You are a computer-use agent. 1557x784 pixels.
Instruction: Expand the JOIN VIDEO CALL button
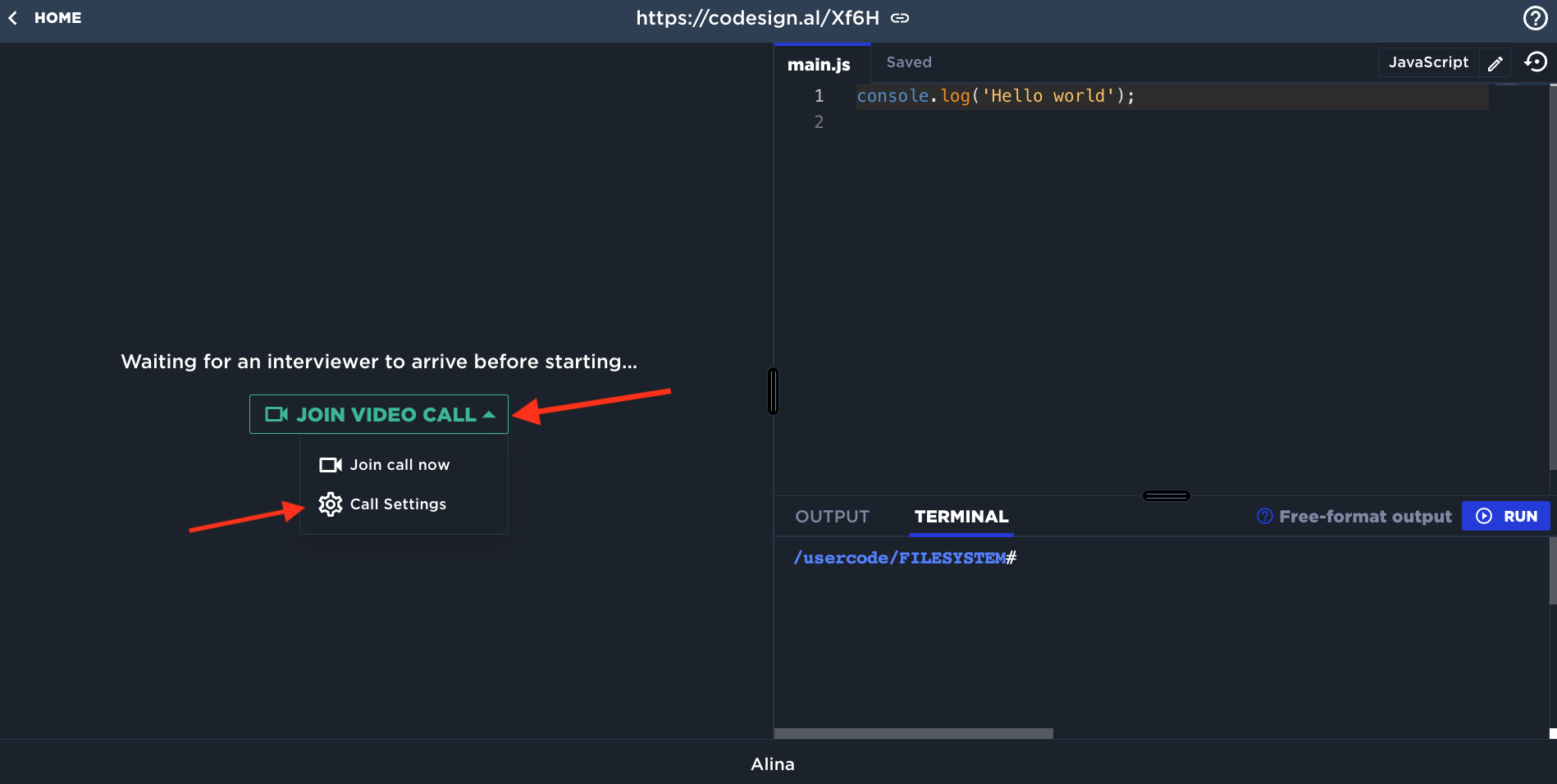pyautogui.click(x=379, y=414)
